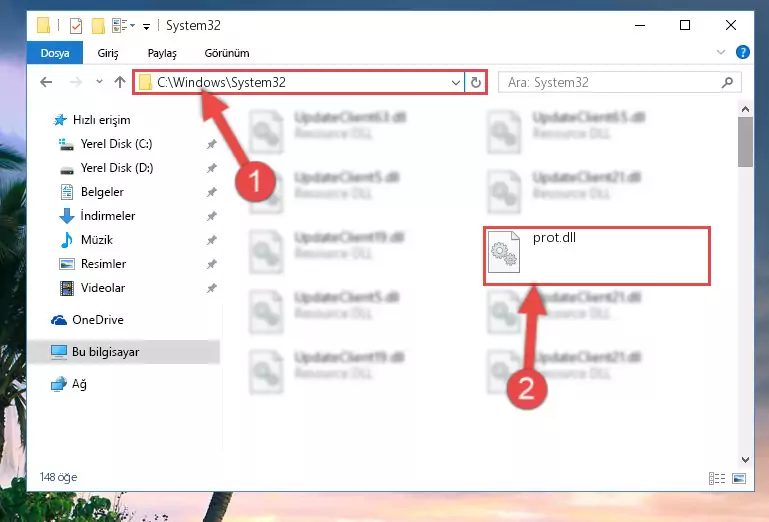769x522 pixels.
Task: Click the pin icon next to Videolar
Action: pyautogui.click(x=211, y=288)
